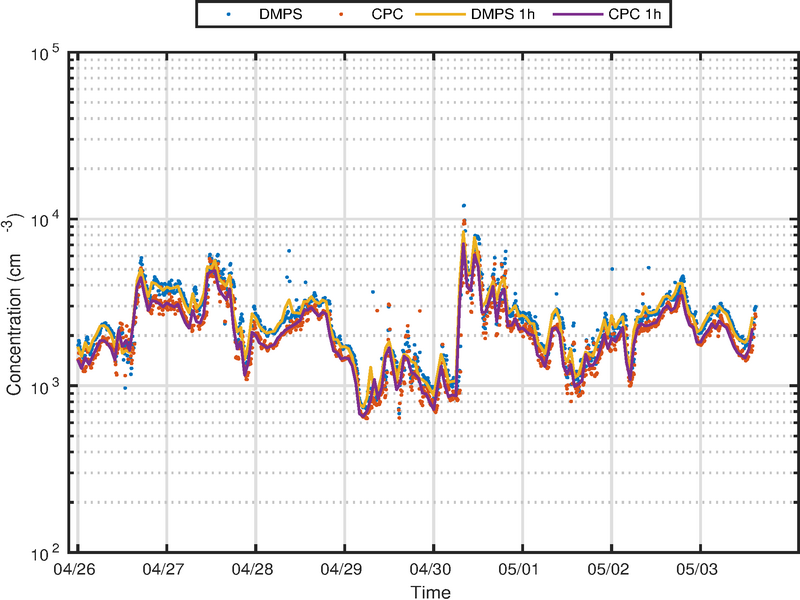Click the 04/28 x-axis tick label
The width and height of the screenshot is (800, 600).
253,569
